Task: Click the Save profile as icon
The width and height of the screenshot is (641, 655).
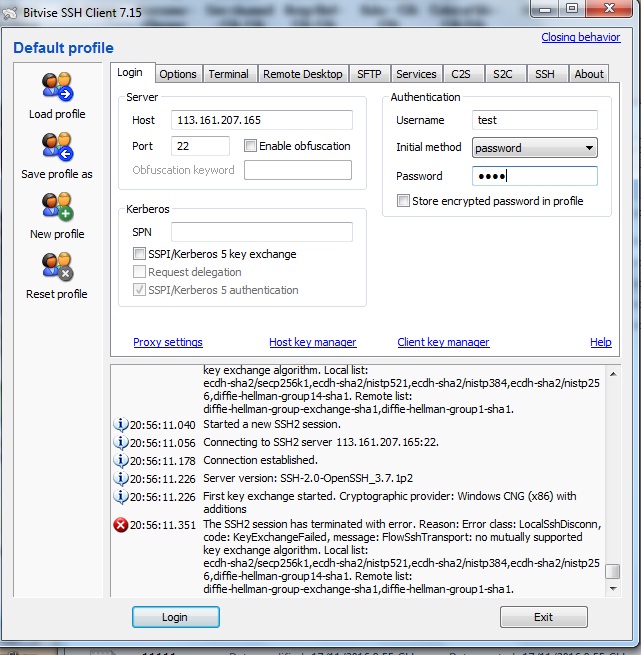Action: click(57, 147)
